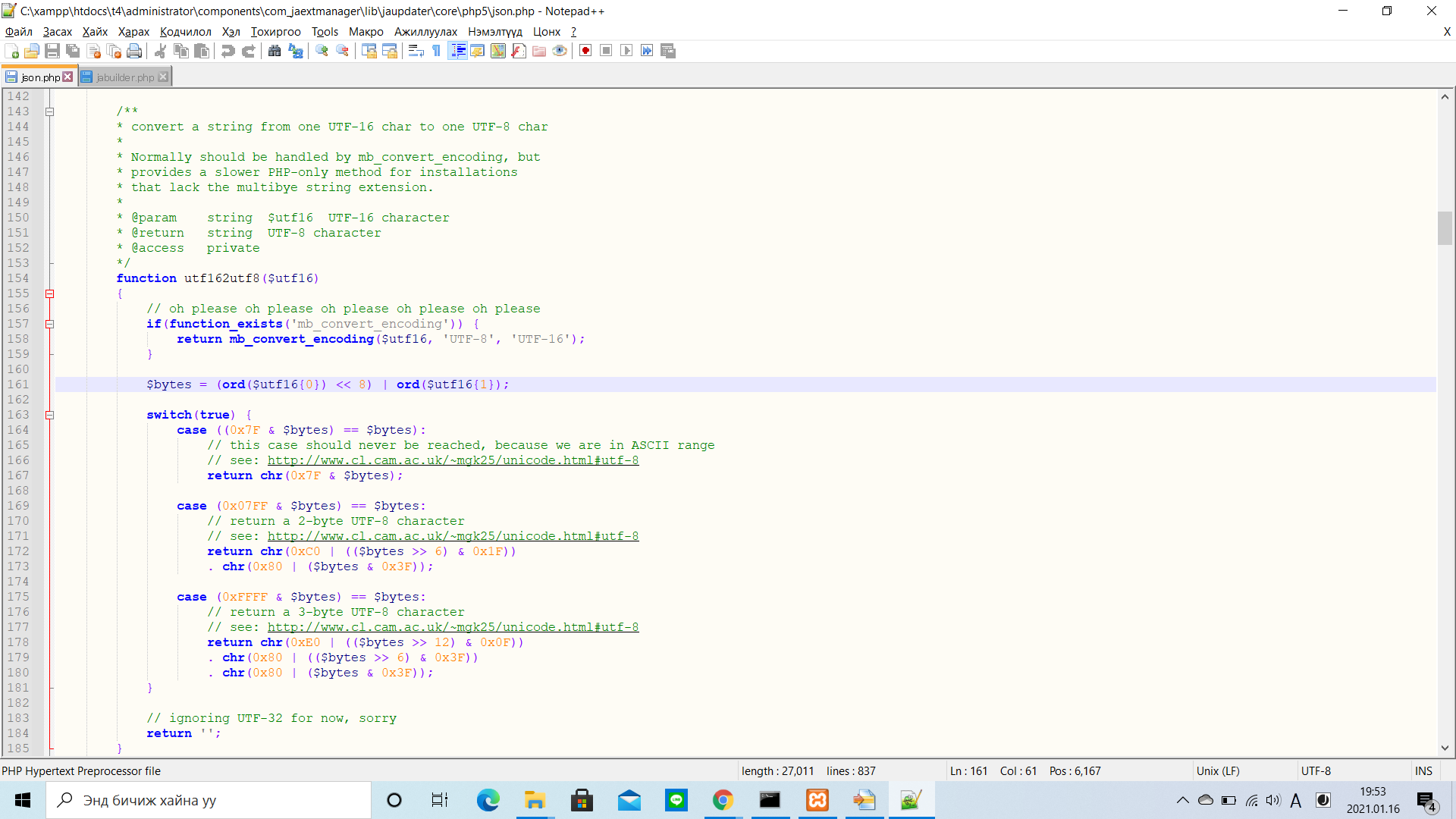Click the unicode.html link on line 166
This screenshot has height=819, width=1456.
point(453,460)
